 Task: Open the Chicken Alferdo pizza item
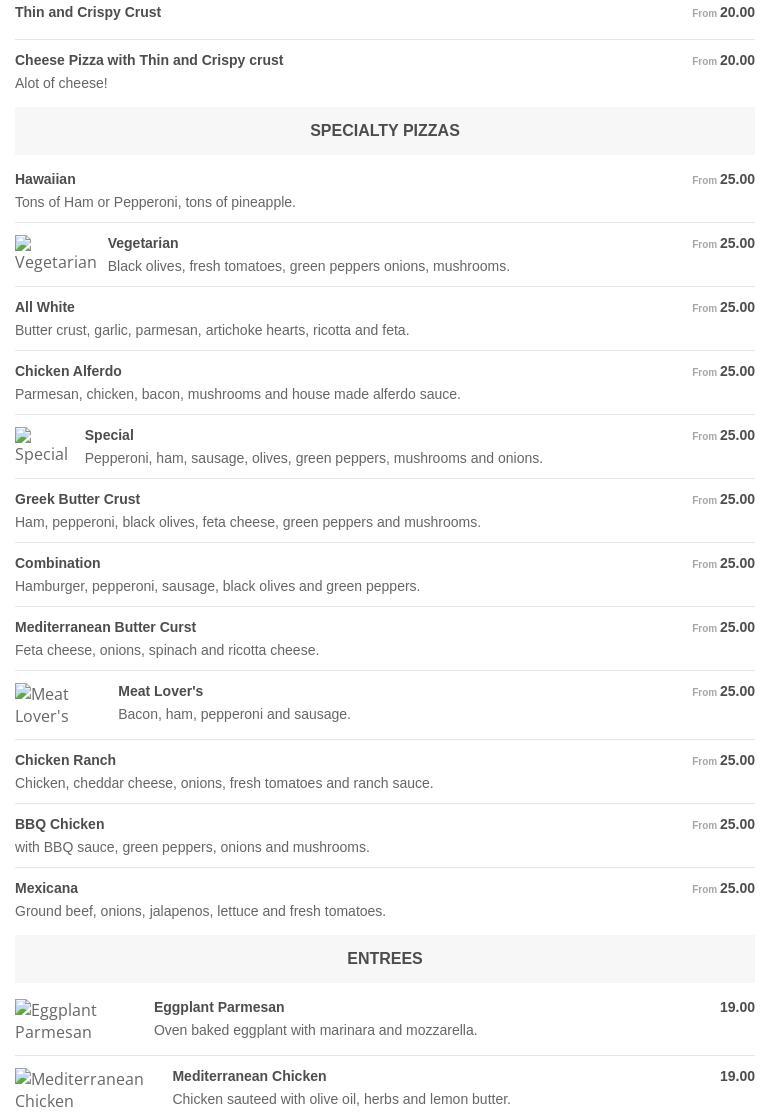tap(68, 371)
